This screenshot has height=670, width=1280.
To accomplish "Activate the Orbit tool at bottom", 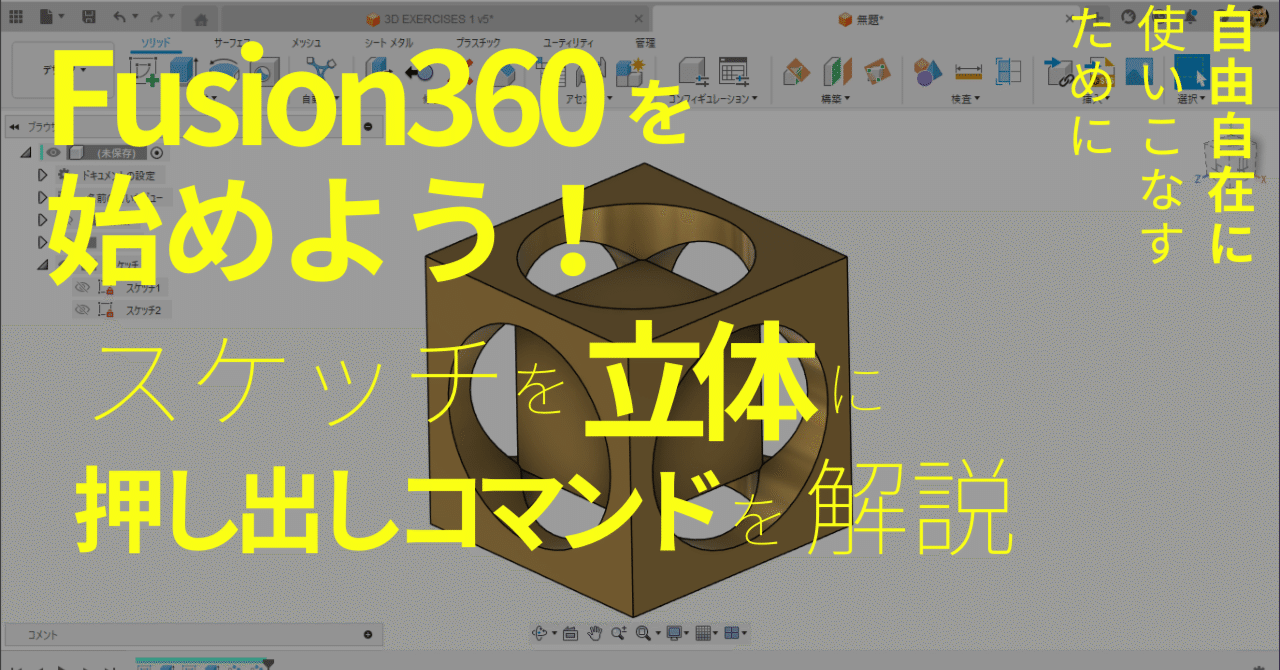I will click(x=540, y=632).
